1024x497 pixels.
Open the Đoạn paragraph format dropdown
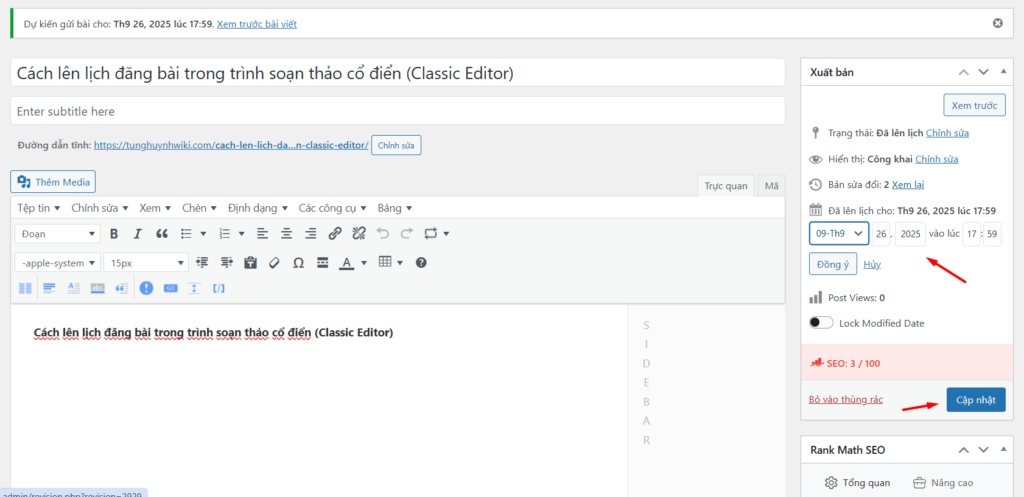click(57, 234)
